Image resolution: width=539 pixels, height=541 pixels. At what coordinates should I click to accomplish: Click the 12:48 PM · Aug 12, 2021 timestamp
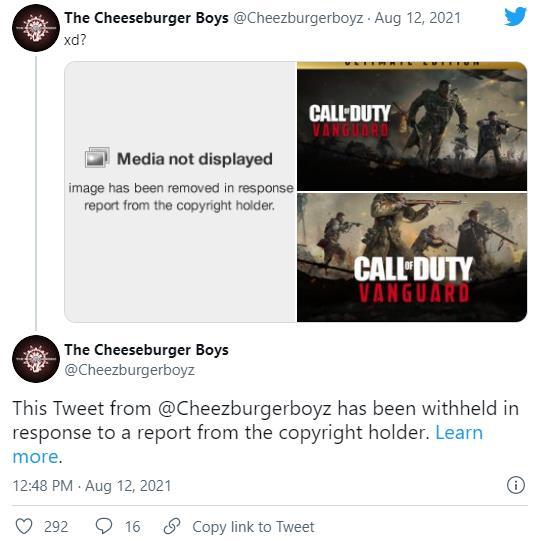point(92,486)
